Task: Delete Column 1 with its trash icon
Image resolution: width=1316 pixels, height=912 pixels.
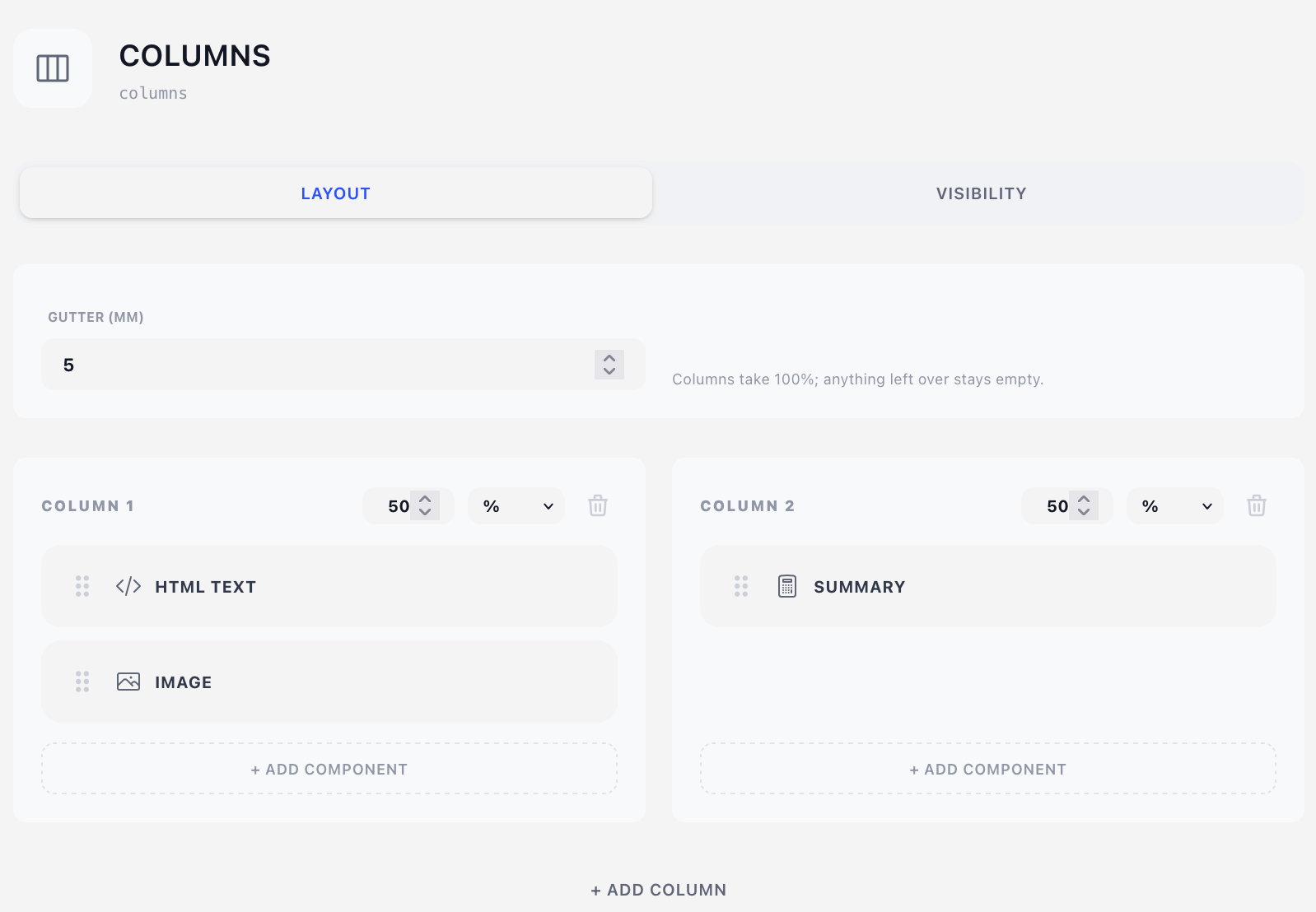Action: [x=598, y=505]
